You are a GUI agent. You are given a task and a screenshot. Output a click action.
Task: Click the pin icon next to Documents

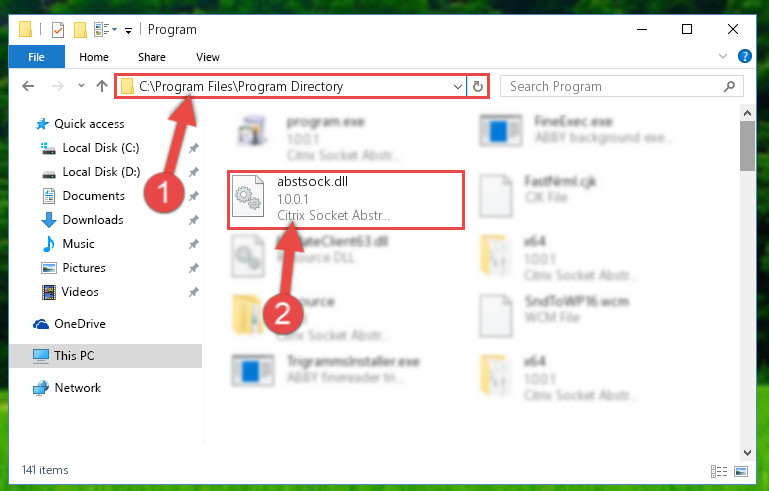[194, 196]
